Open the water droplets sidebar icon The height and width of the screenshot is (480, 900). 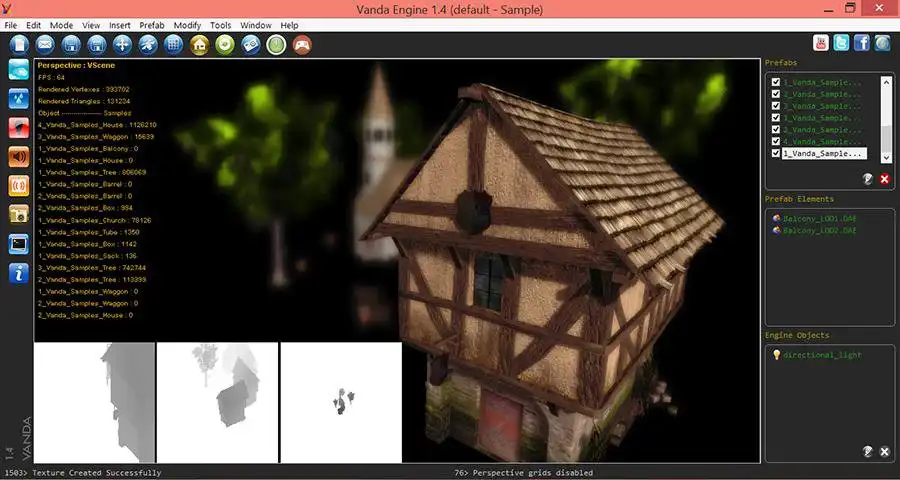[19, 98]
